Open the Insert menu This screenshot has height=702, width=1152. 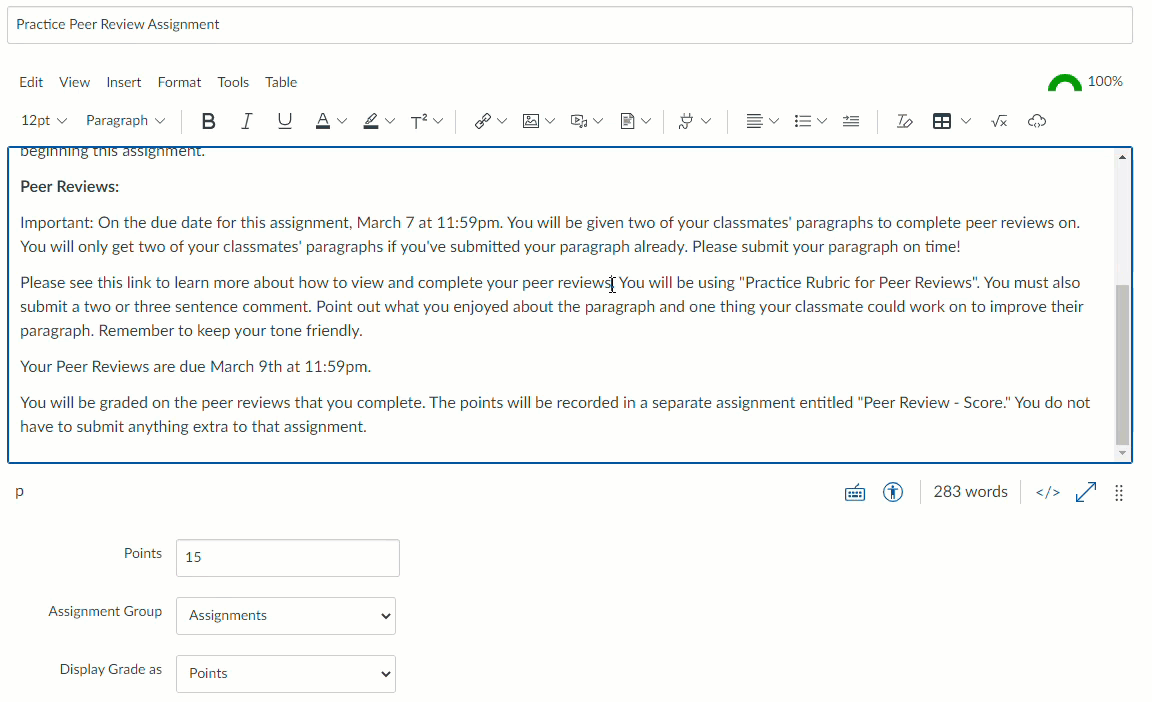click(x=123, y=82)
